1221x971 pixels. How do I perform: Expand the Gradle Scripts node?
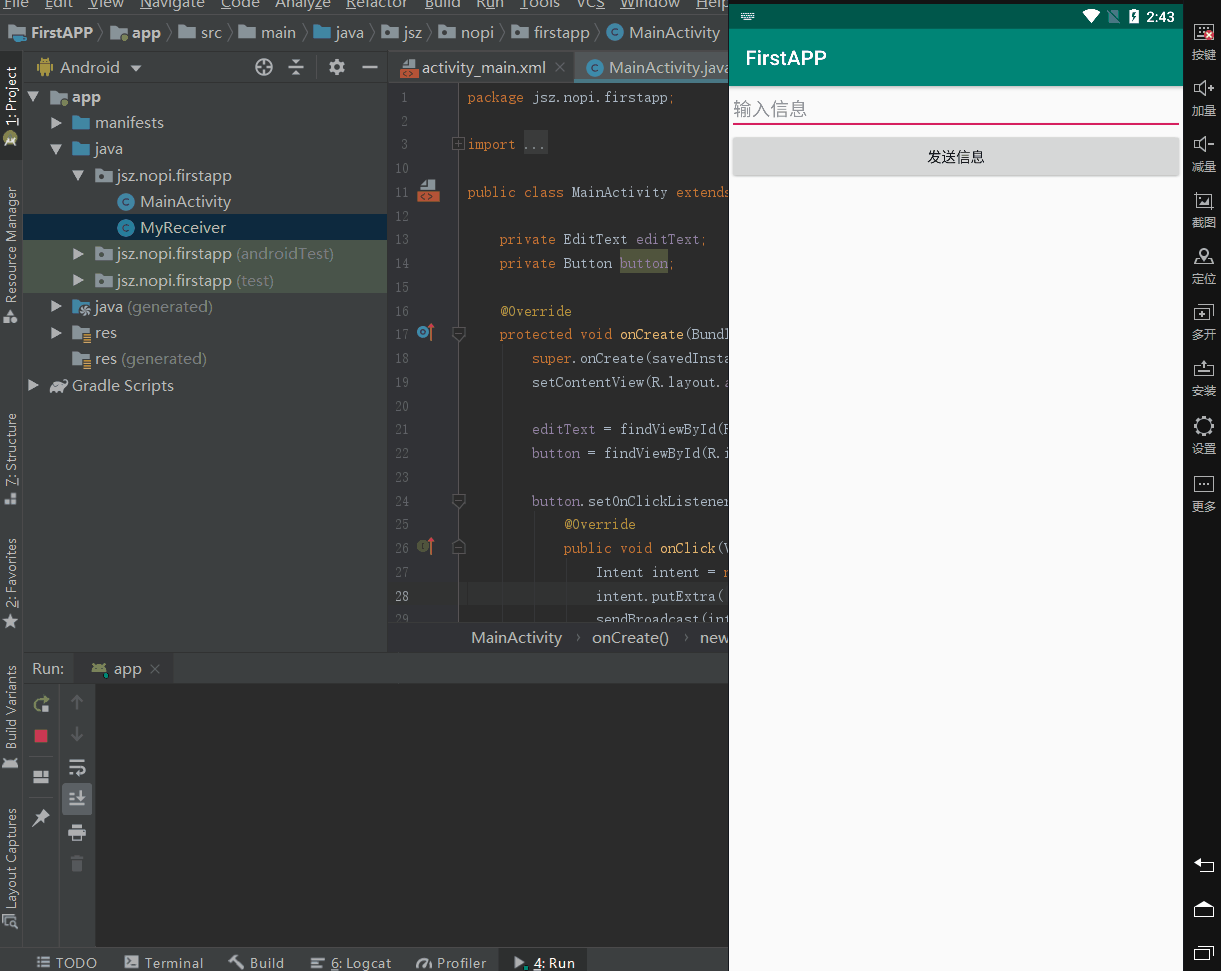[x=34, y=386]
